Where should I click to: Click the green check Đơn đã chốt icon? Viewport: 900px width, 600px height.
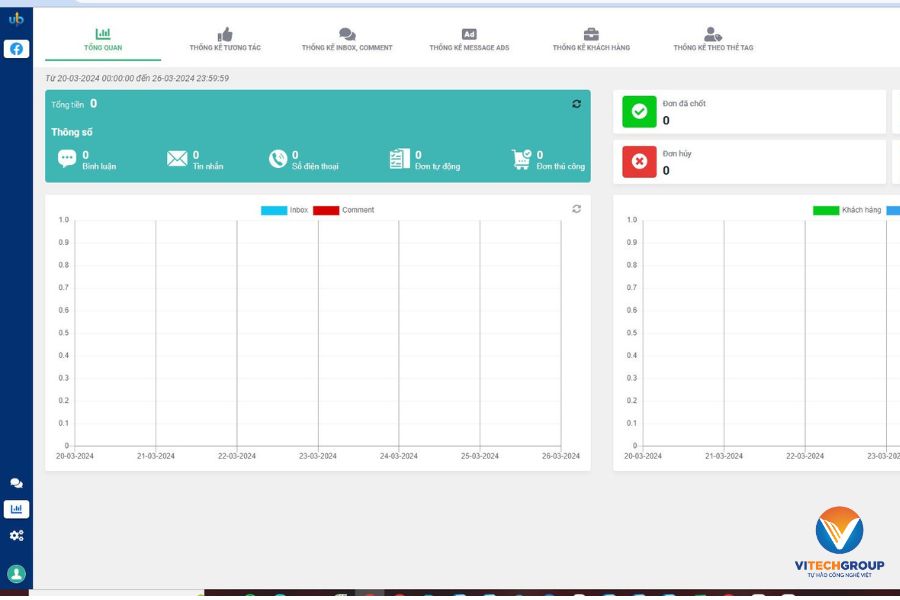(639, 111)
